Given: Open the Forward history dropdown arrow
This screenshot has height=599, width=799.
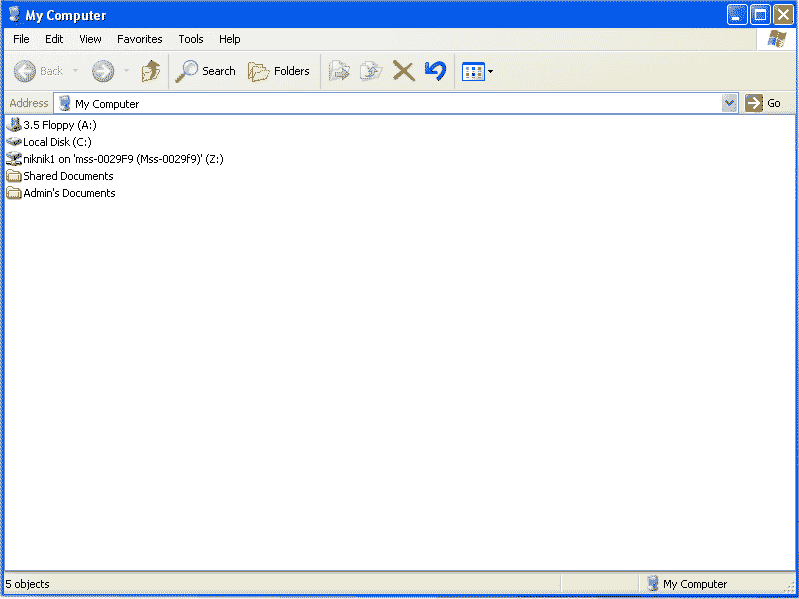Looking at the screenshot, I should click(126, 71).
